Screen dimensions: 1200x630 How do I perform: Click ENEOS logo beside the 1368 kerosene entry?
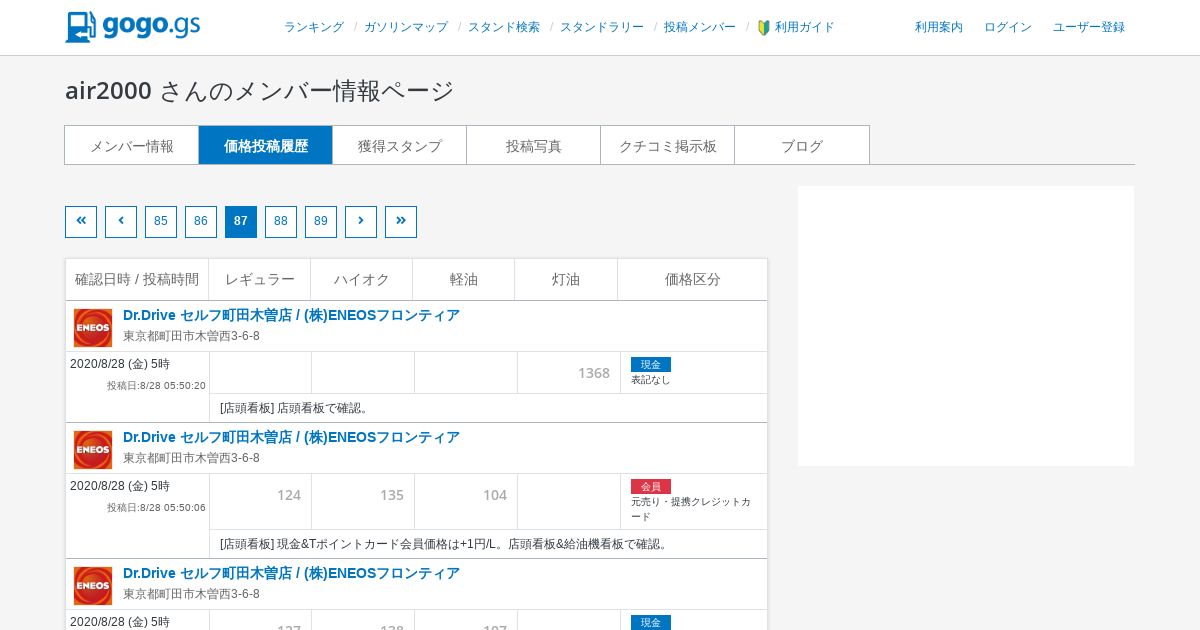[x=93, y=328]
